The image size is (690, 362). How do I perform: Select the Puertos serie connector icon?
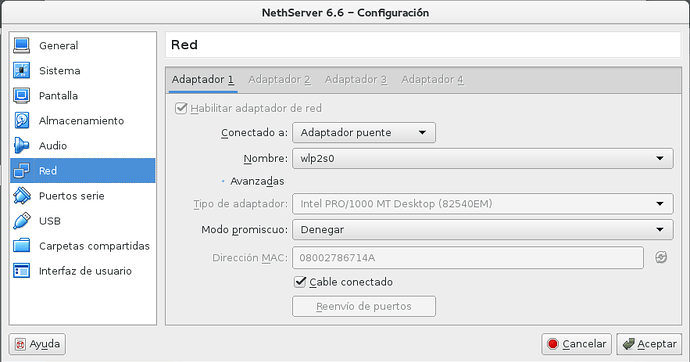pyautogui.click(x=22, y=196)
